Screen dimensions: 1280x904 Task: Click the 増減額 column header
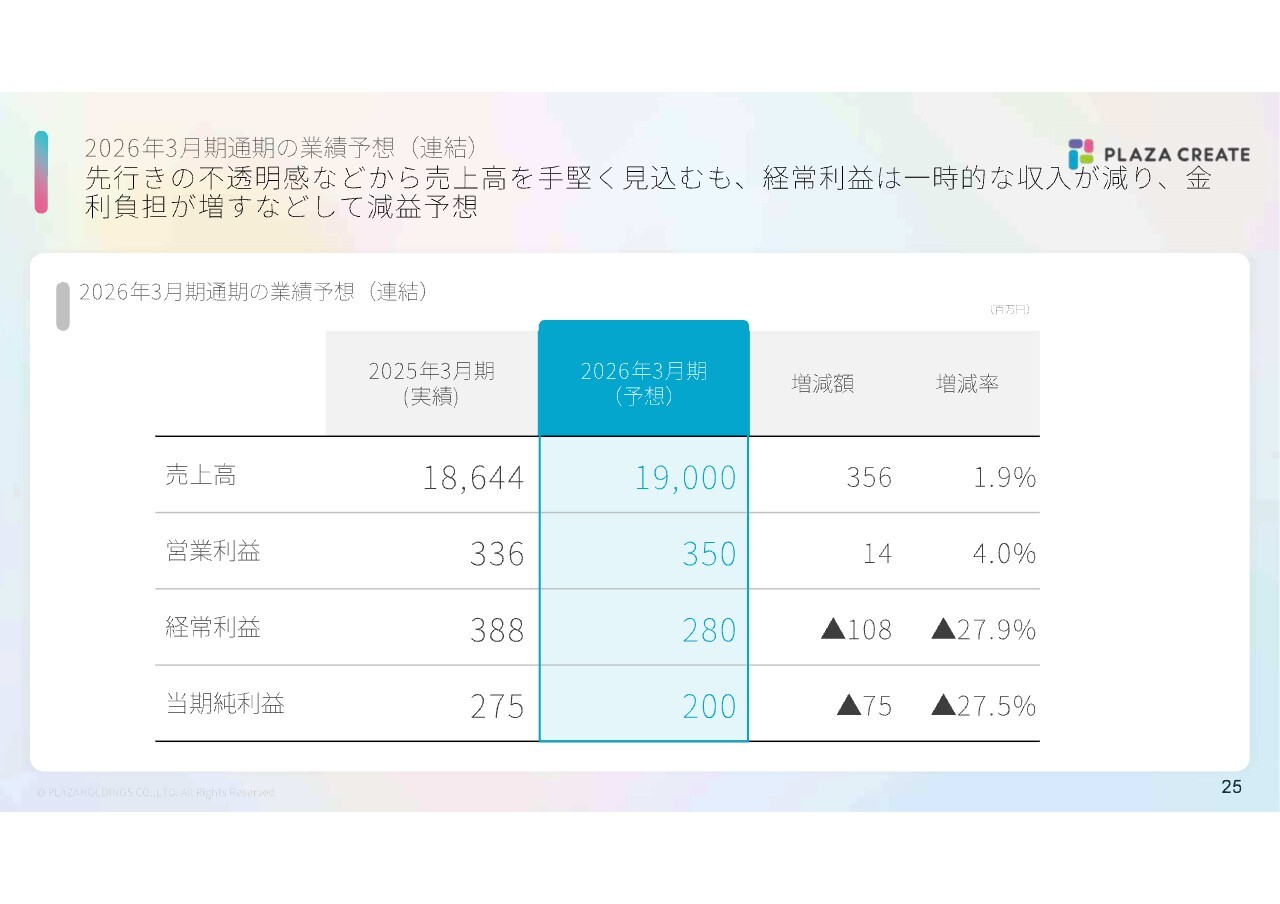tap(822, 384)
